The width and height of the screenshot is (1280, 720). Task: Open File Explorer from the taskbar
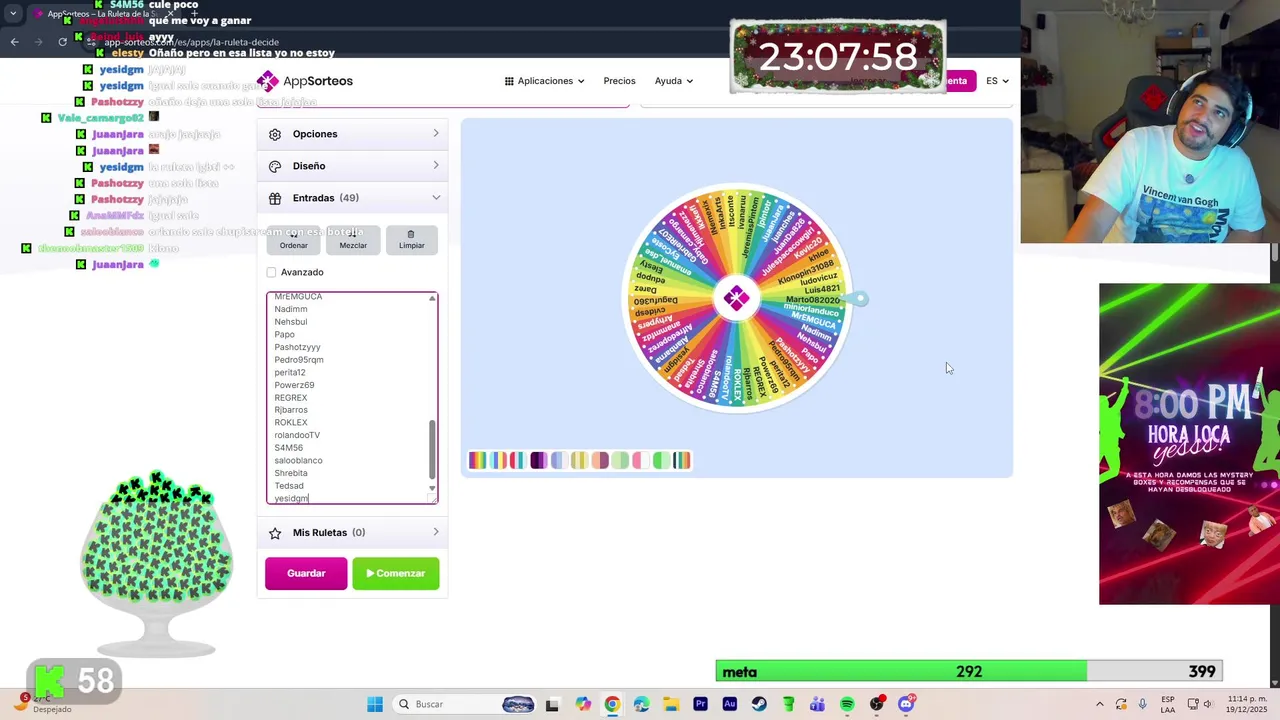pos(671,704)
